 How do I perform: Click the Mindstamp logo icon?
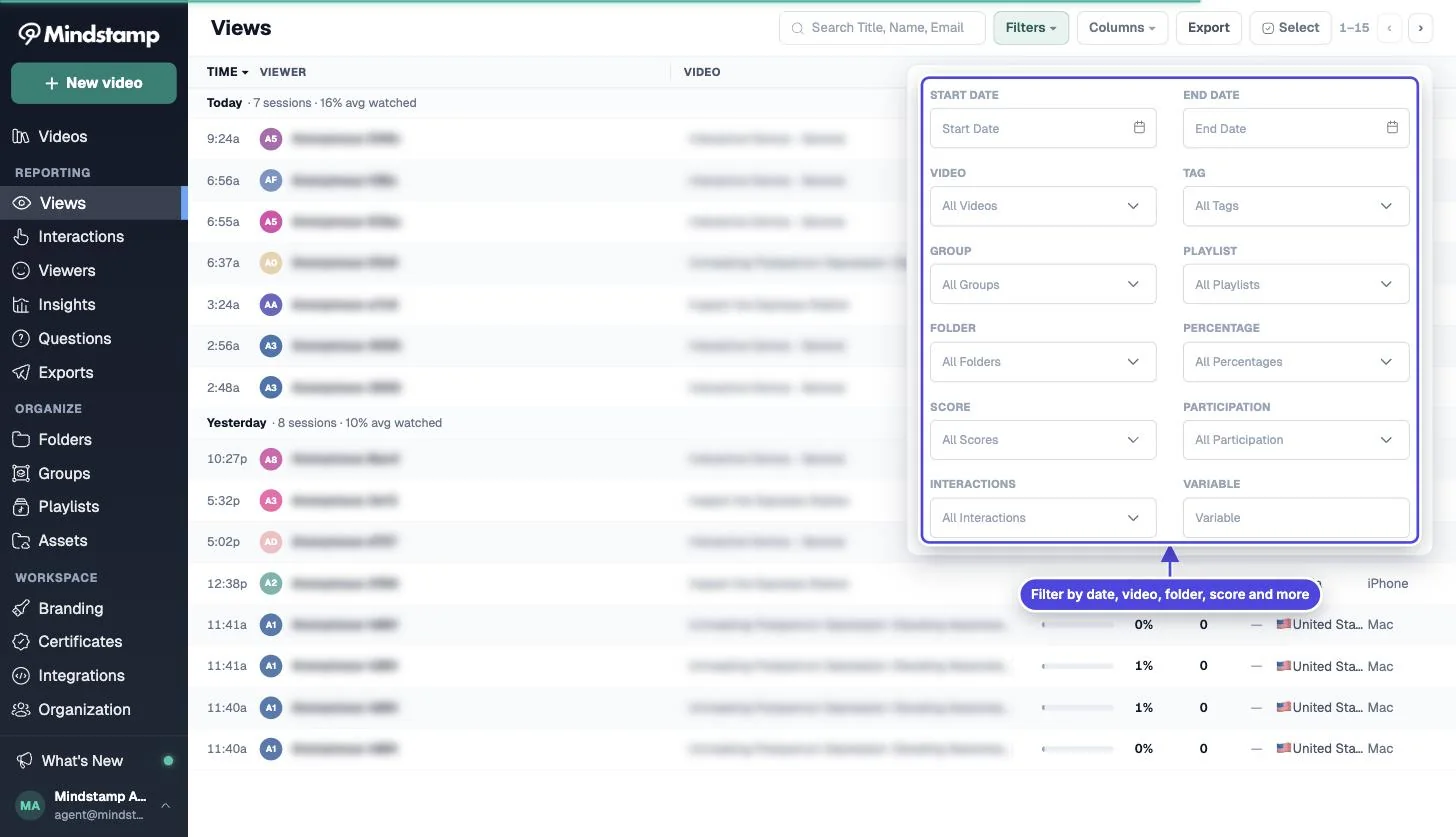pos(29,34)
